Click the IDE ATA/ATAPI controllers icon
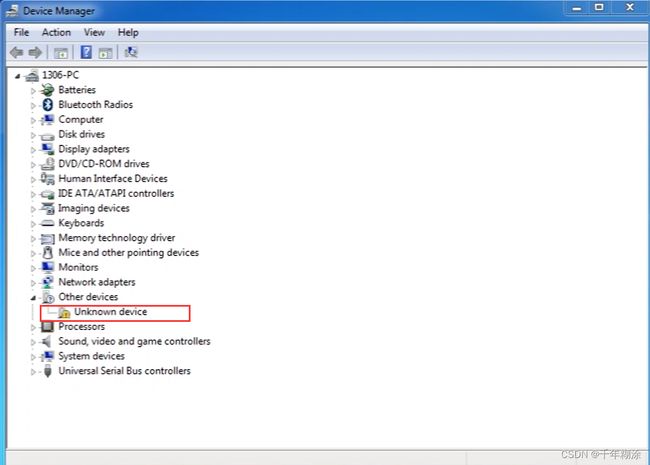 48,194
